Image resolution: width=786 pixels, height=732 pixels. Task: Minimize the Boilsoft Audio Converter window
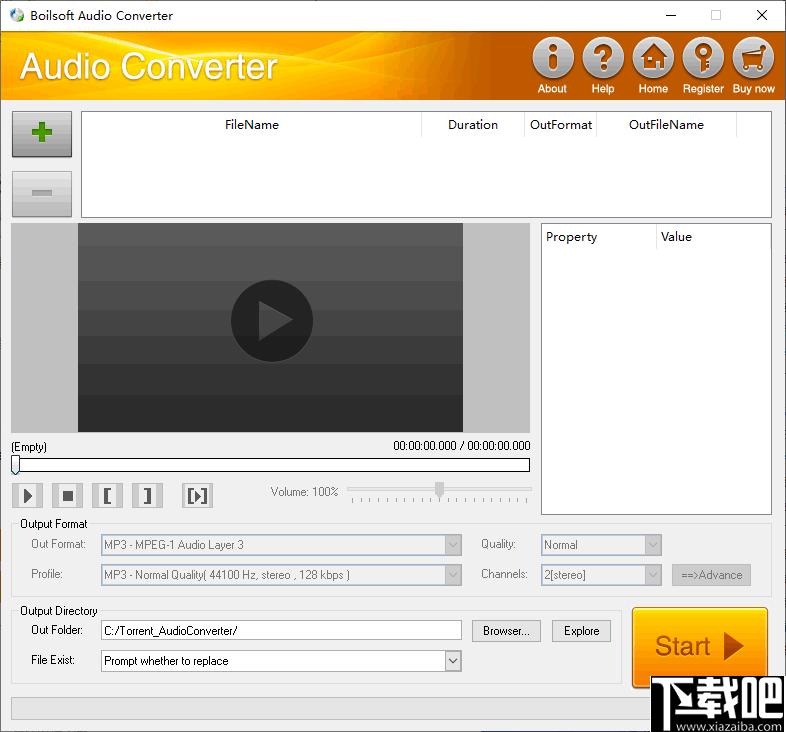click(x=671, y=15)
